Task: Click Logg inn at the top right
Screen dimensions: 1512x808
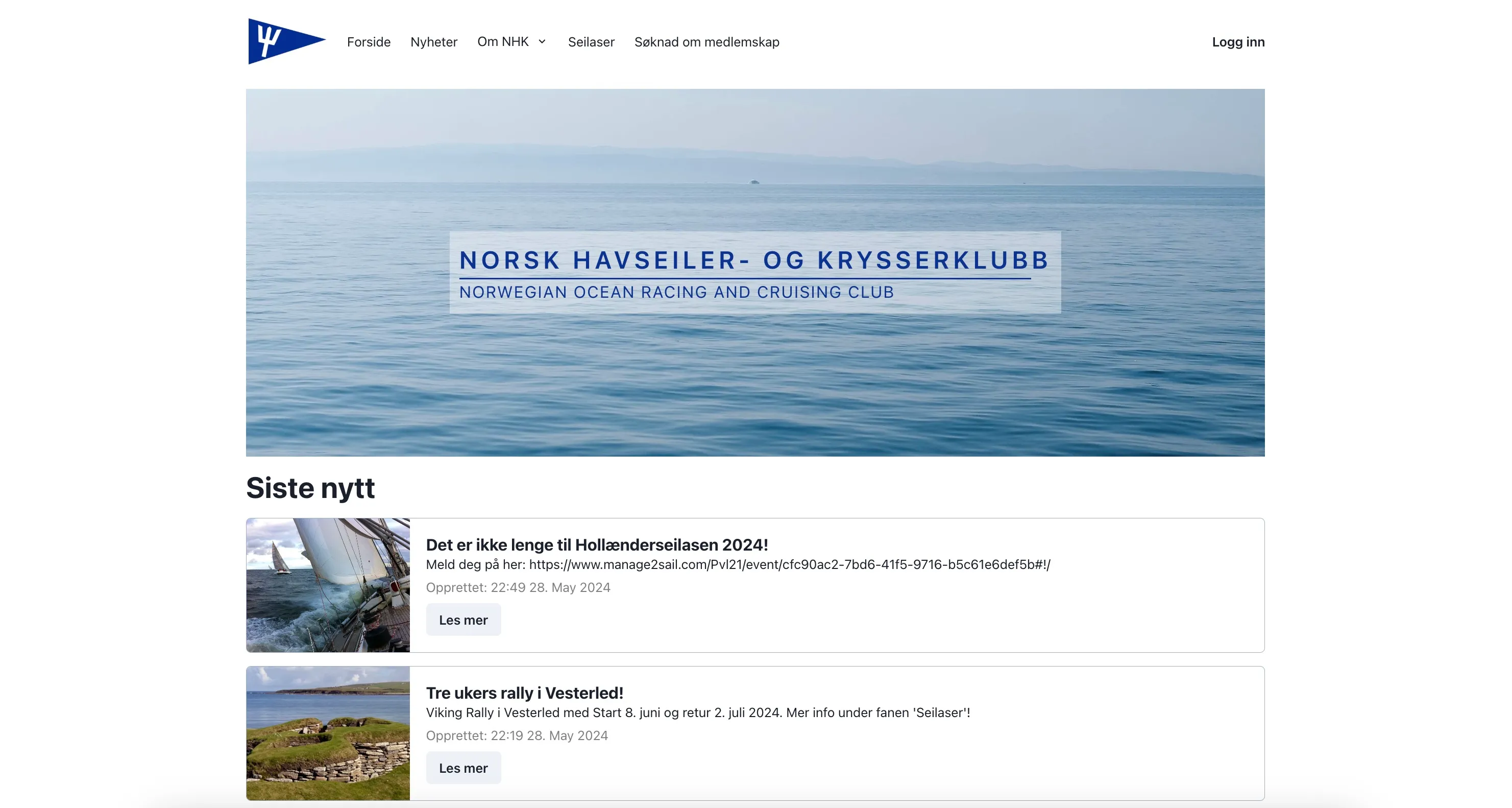Action: (1238, 42)
